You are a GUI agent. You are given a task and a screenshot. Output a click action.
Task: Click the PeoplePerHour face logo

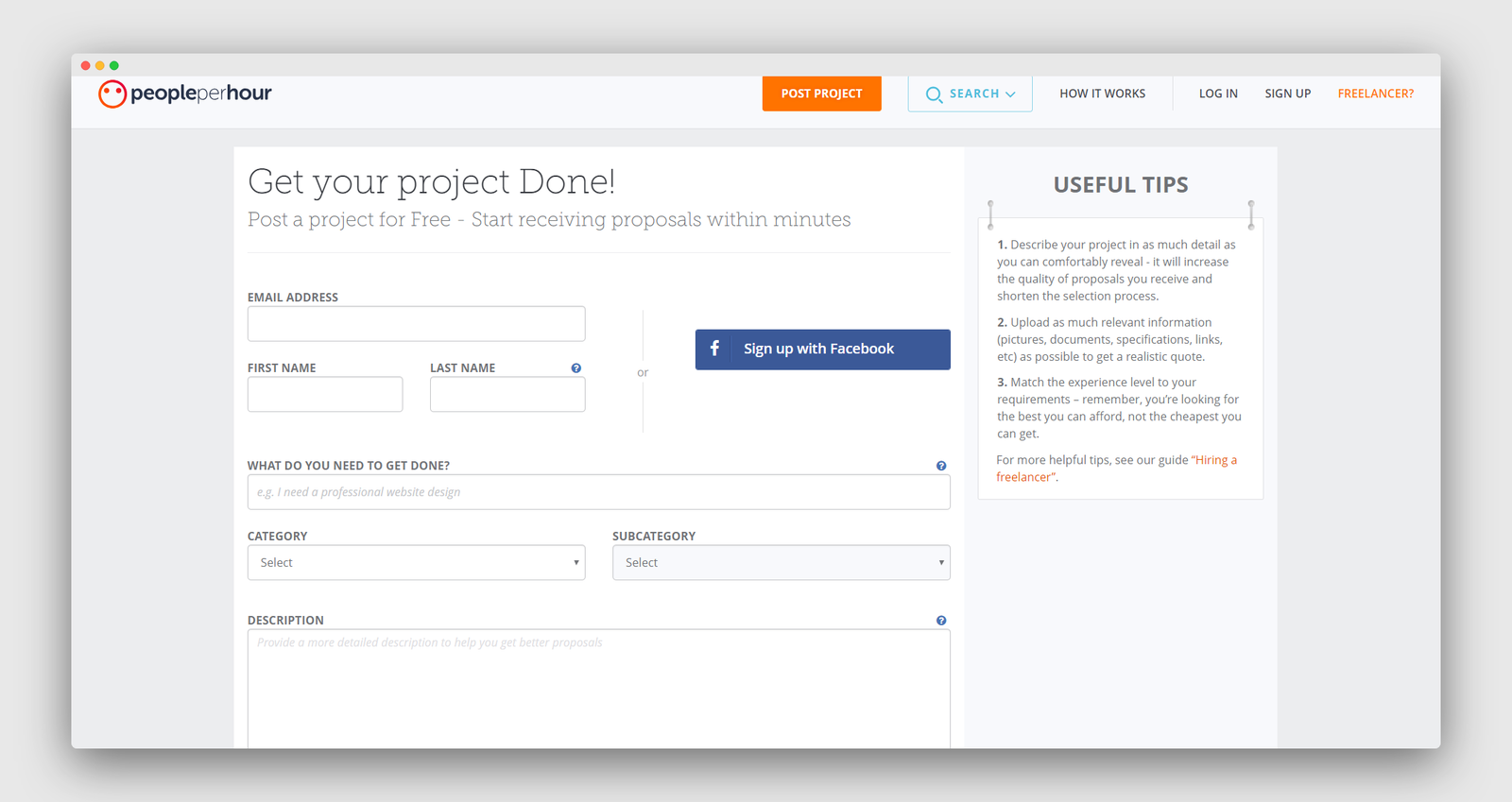[112, 94]
